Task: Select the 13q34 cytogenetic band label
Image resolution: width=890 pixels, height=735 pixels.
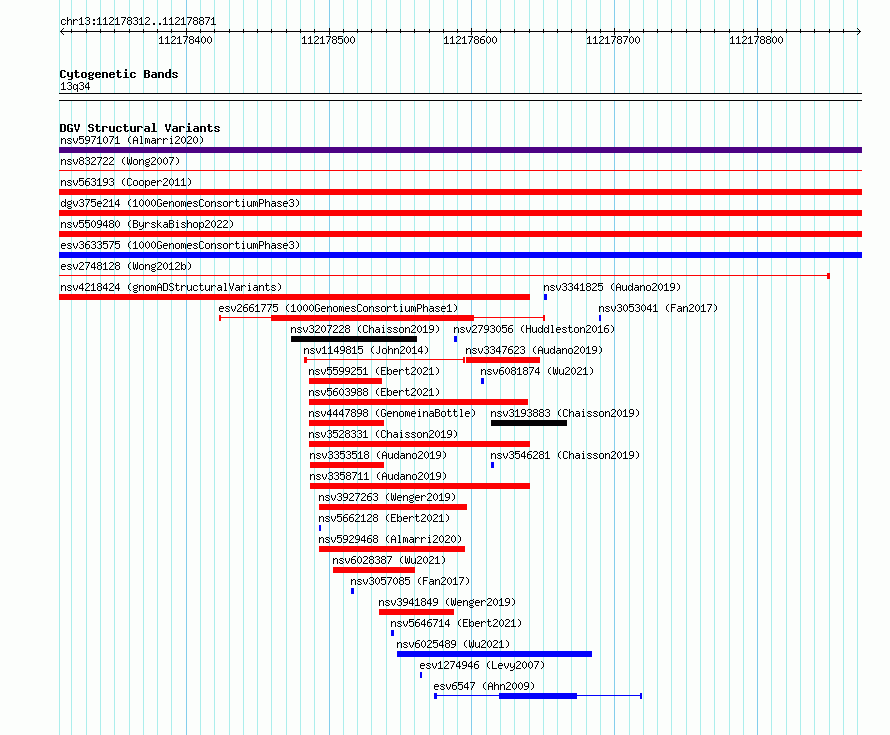Action: coord(75,86)
